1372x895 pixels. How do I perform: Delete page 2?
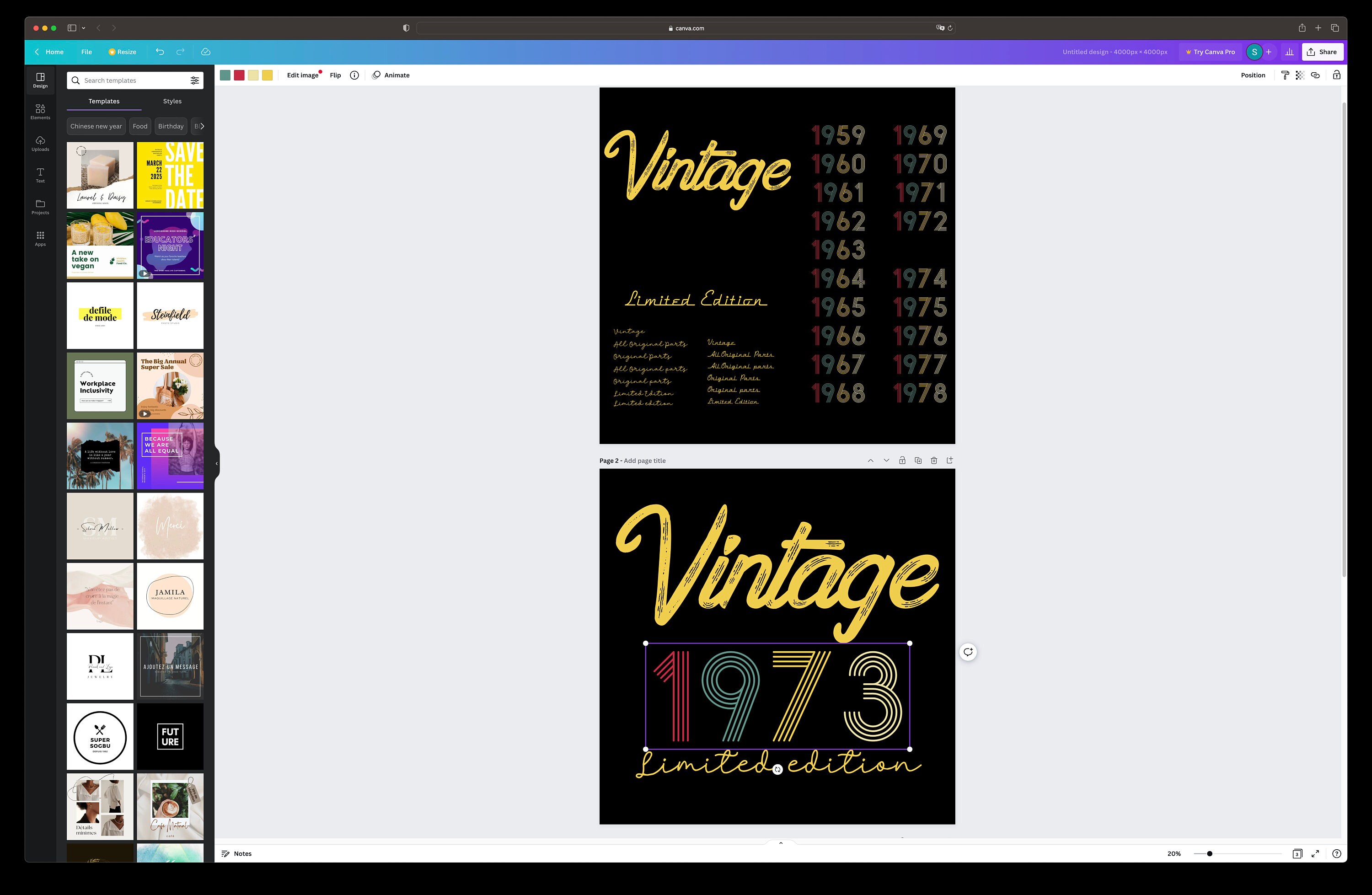pos(934,460)
